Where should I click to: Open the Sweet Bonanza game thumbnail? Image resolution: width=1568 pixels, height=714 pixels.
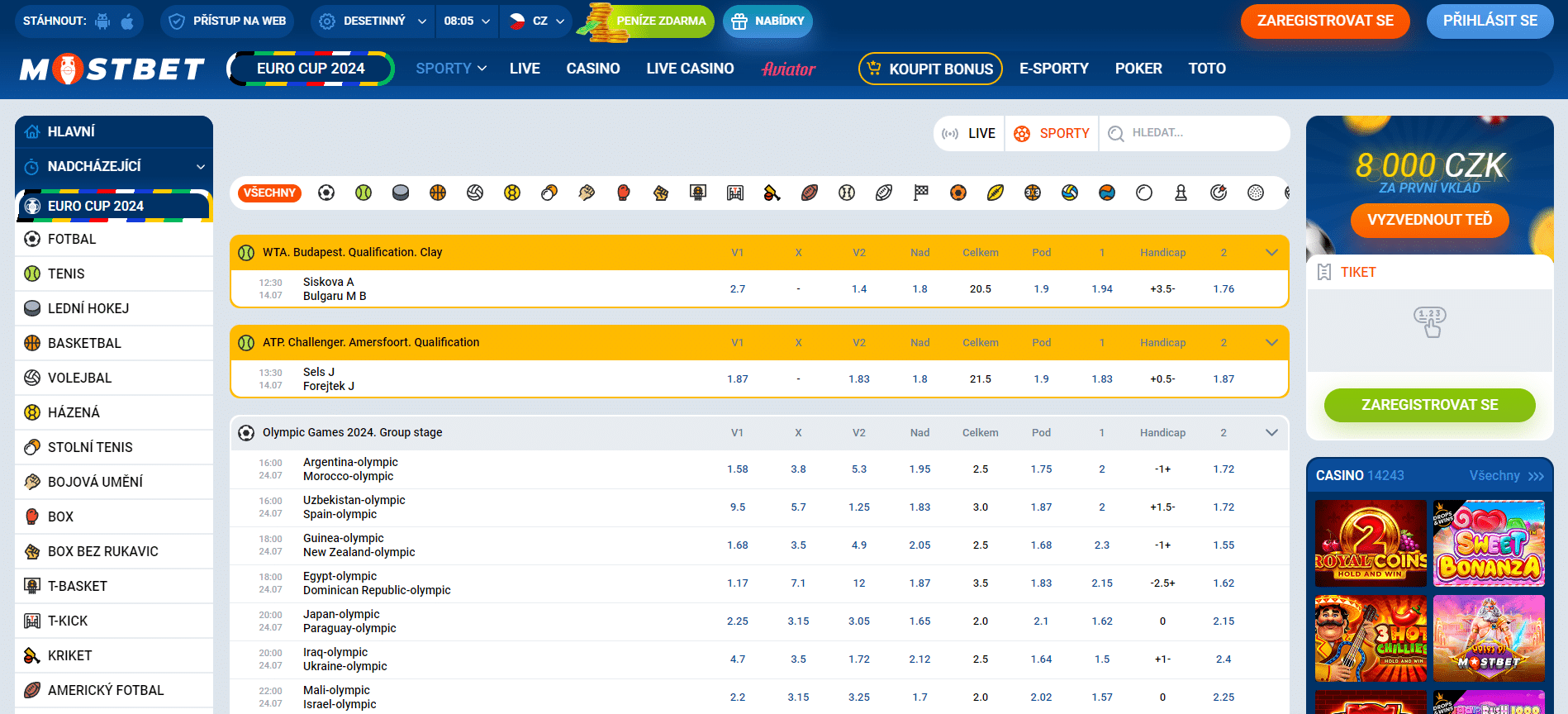[x=1489, y=543]
